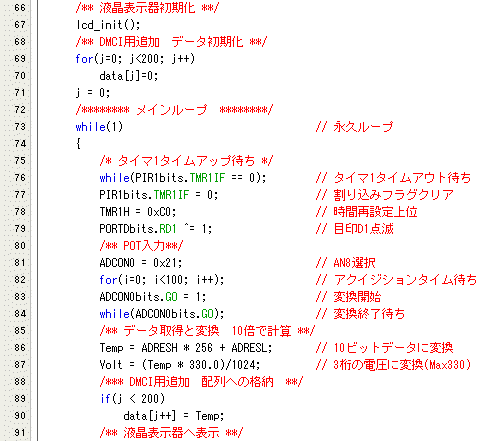This screenshot has height=441, width=499.
Task: Click the blue 'for' keyword on line 69
Action: point(84,59)
